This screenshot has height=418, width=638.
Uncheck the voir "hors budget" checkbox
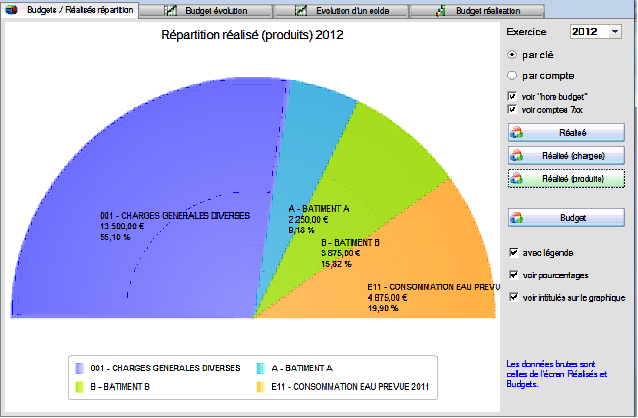(513, 96)
